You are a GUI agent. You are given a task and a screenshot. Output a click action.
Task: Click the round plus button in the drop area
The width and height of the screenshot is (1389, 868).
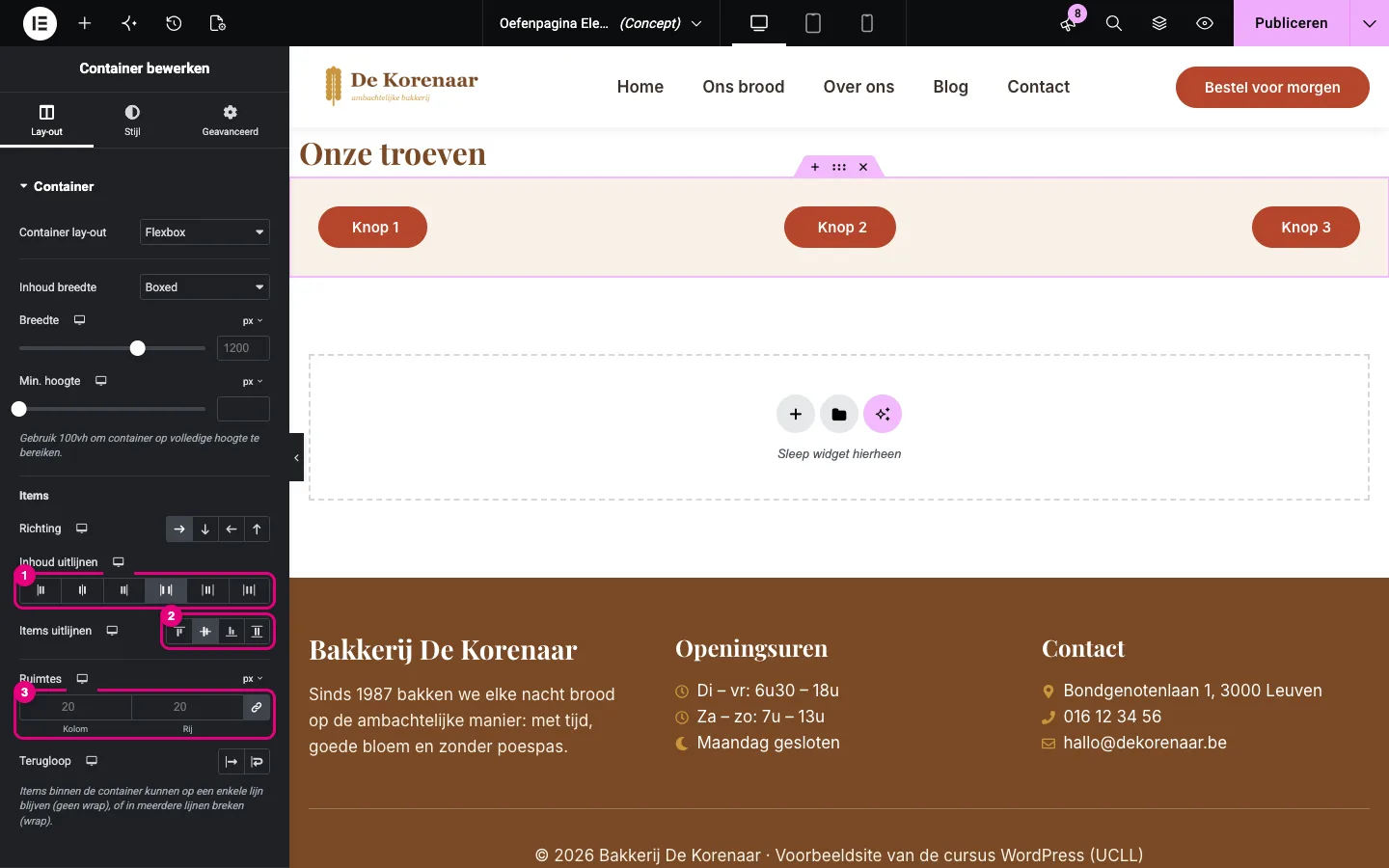[796, 415]
